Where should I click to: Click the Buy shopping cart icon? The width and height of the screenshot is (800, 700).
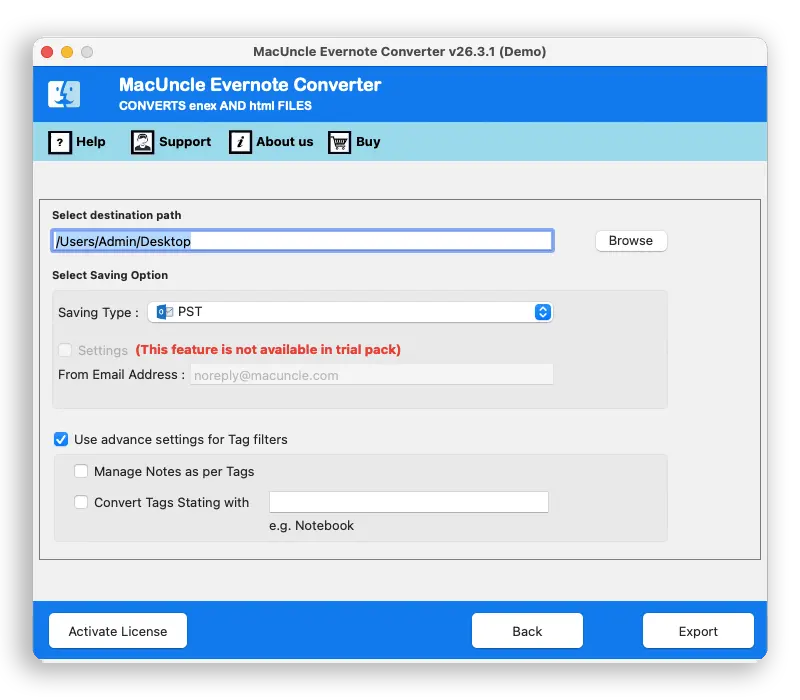339,142
